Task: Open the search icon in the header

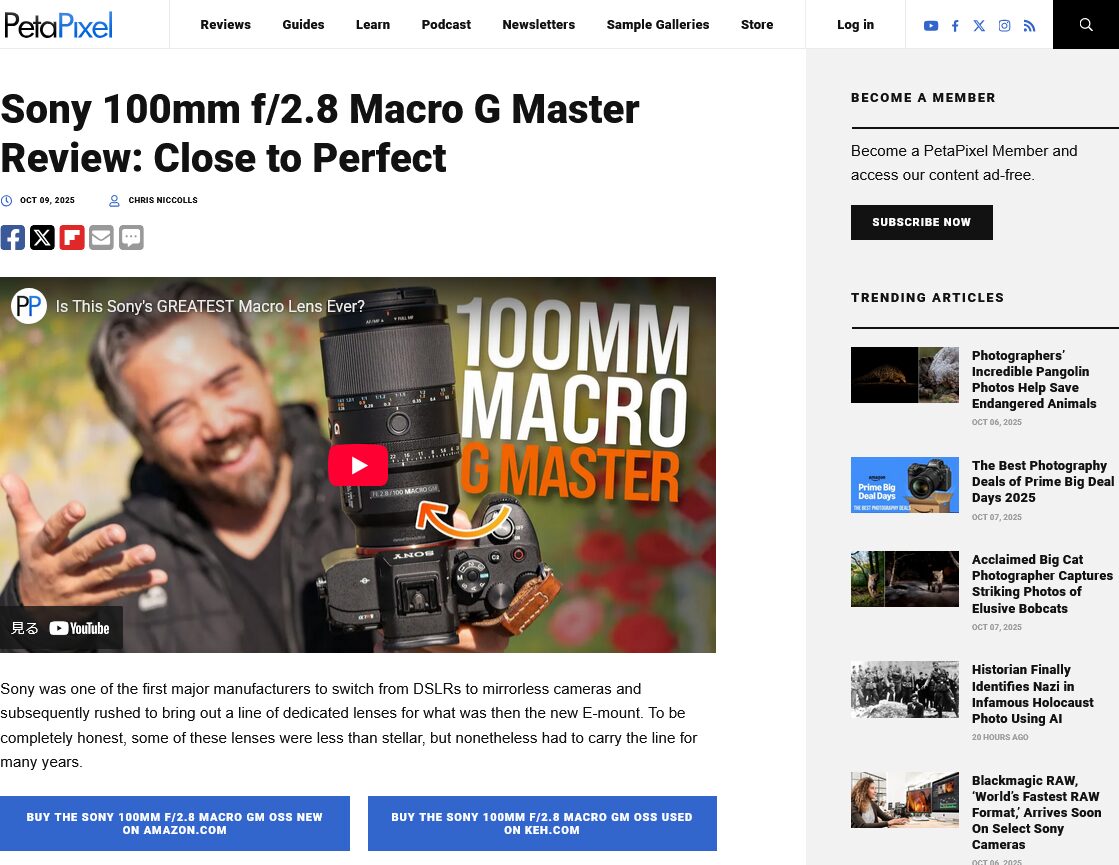Action: 1085,24
